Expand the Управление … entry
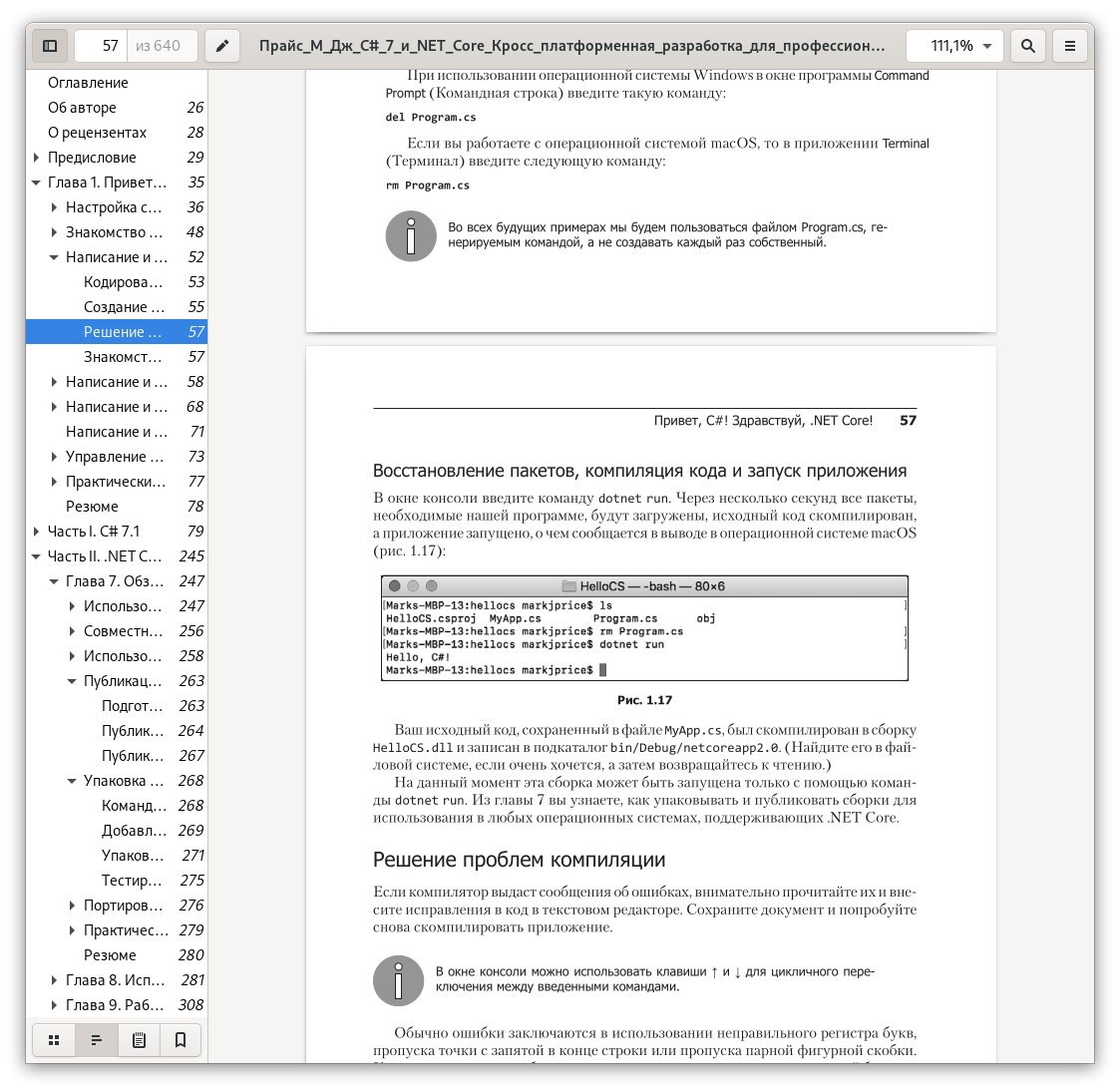This screenshot has height=1092, width=1120. pyautogui.click(x=54, y=457)
